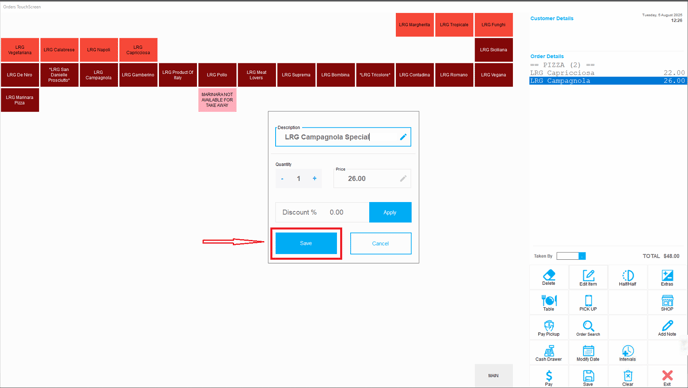Select LRG Capricciosa order line
This screenshot has height=388, width=688.
click(x=607, y=73)
